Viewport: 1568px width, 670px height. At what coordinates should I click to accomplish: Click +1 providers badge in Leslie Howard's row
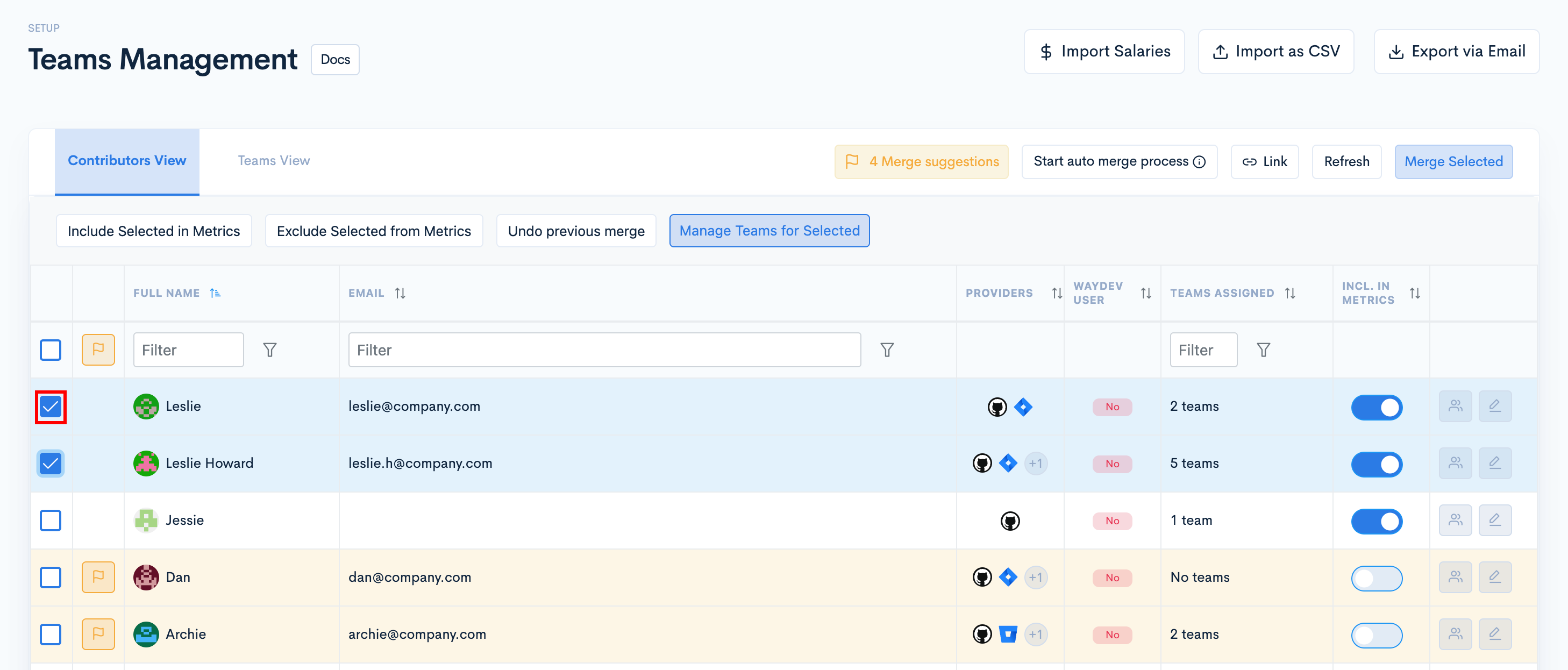1036,464
